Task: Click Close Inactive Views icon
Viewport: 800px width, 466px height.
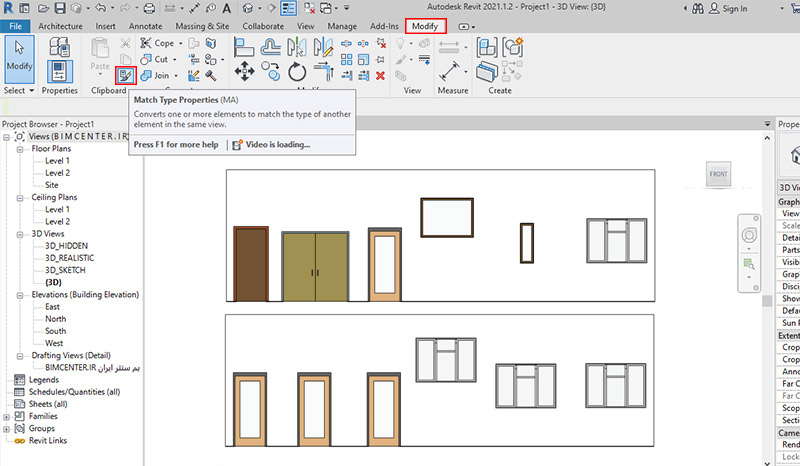Action: pos(309,8)
